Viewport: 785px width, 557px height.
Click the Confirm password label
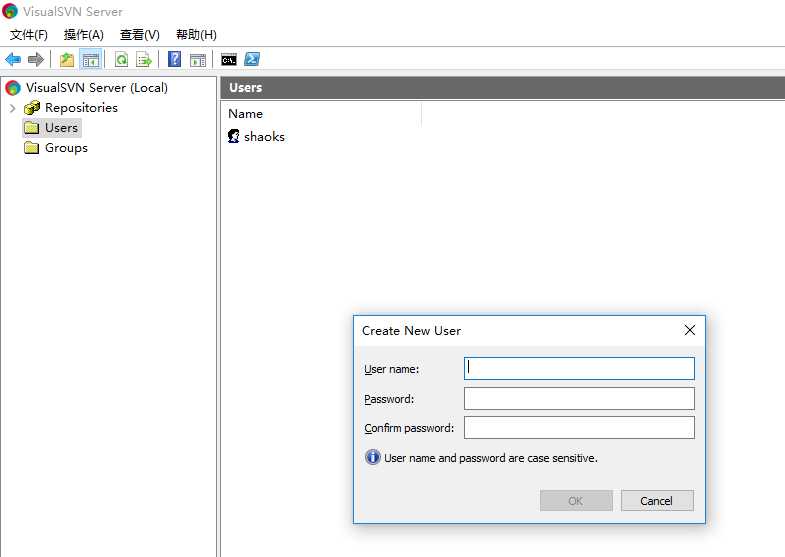point(409,428)
